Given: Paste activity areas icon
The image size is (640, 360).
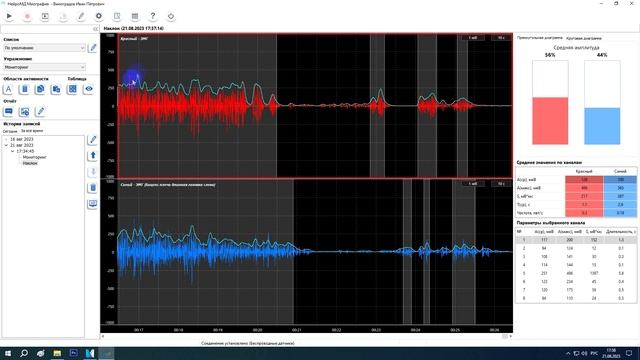Looking at the screenshot, I should pos(56,89).
